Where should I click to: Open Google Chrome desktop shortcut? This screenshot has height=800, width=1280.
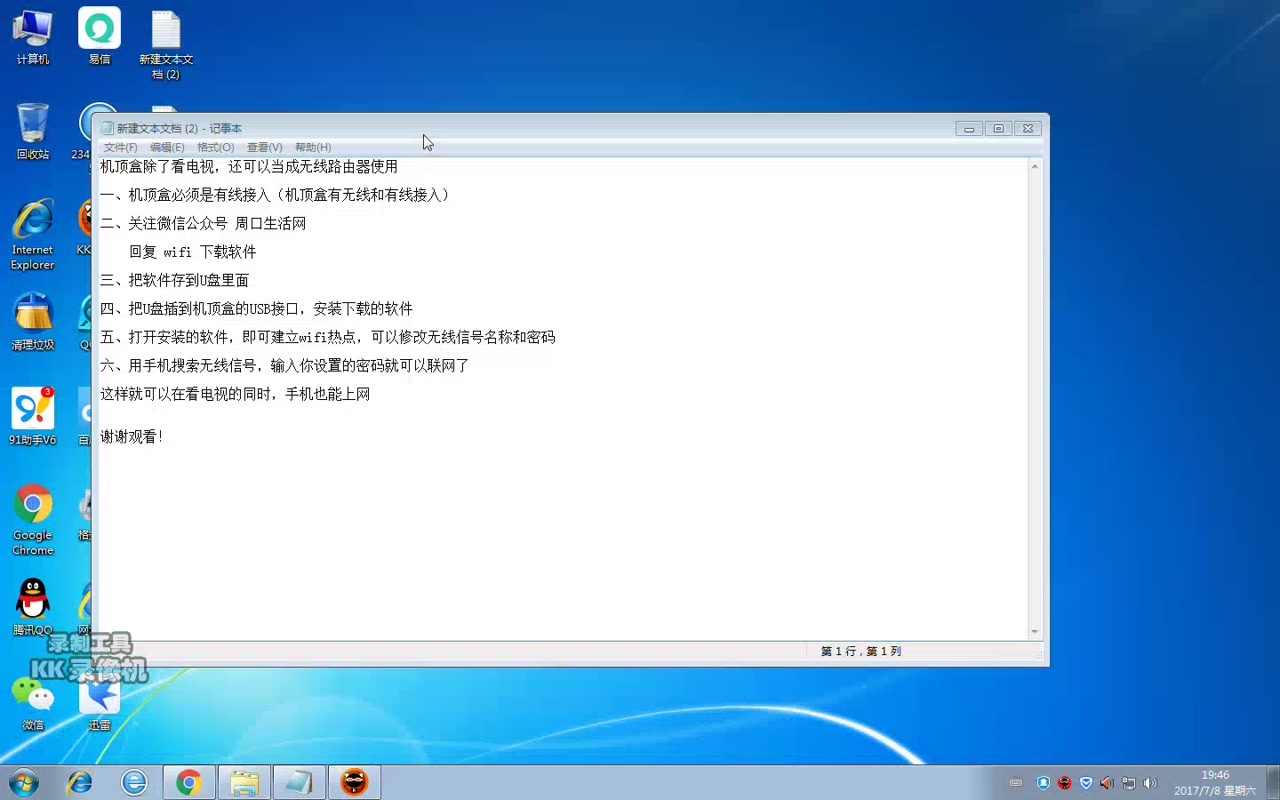[x=32, y=520]
